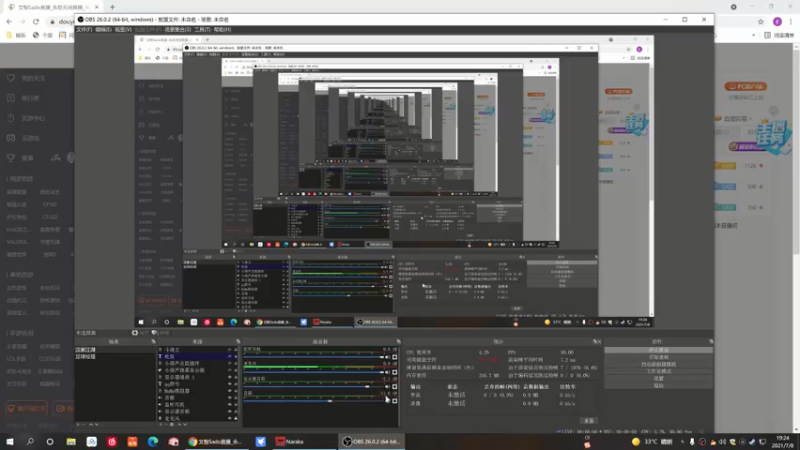Click the 监听耳机 volume slider

(313, 357)
